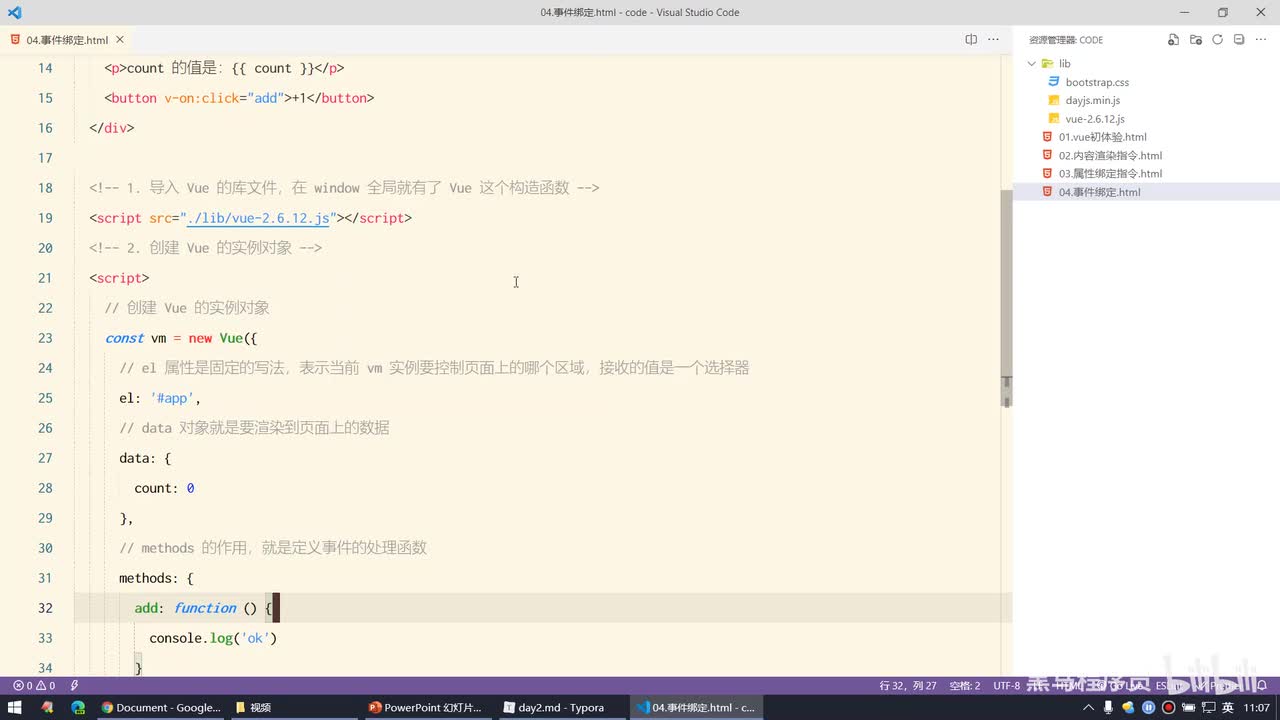Viewport: 1280px width, 720px height.
Task: Click the VS Code taskbar item
Action: 696,707
